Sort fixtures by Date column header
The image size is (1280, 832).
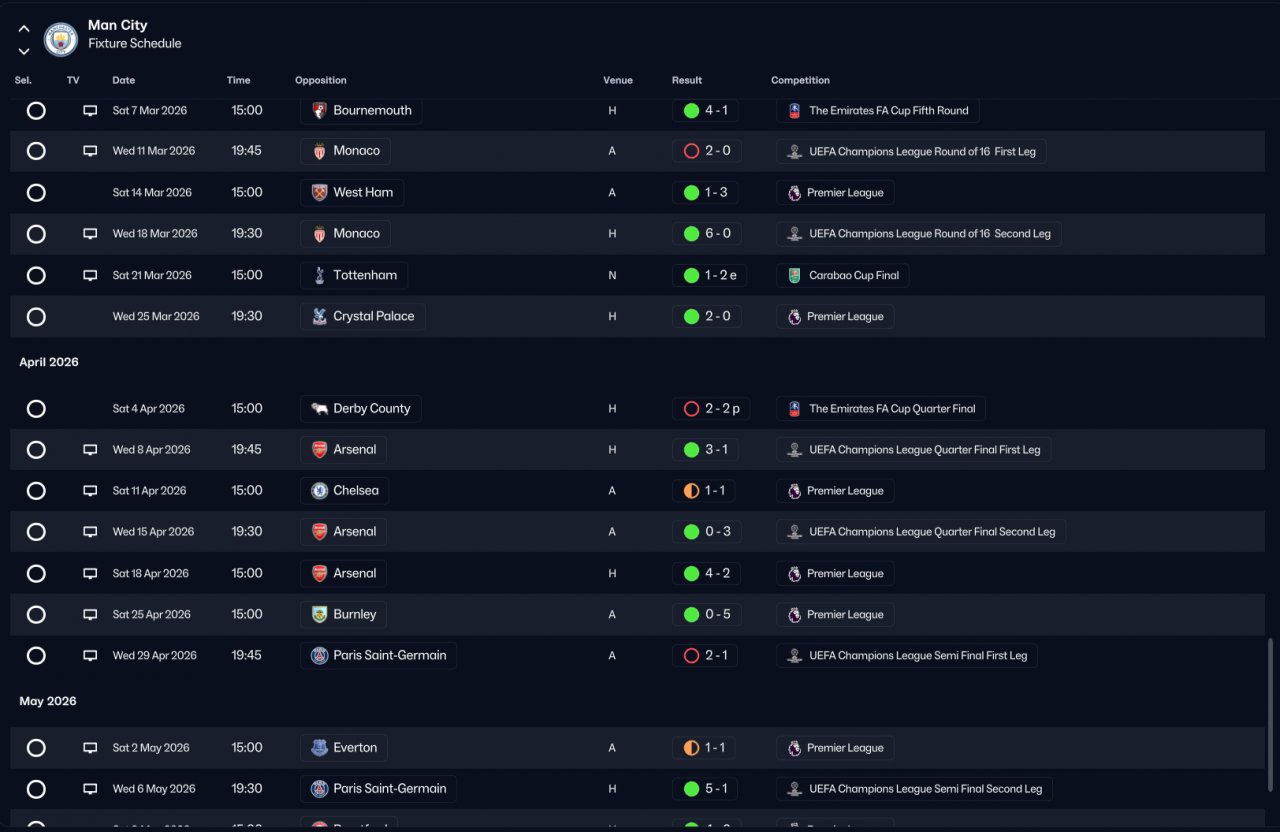pyautogui.click(x=123, y=80)
